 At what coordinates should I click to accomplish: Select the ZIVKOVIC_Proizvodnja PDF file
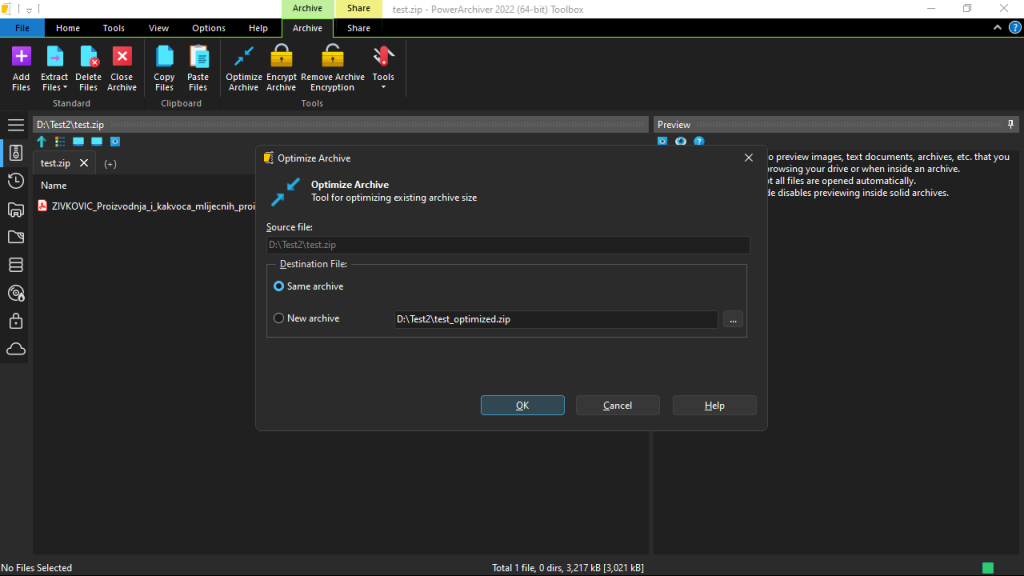(x=147, y=206)
